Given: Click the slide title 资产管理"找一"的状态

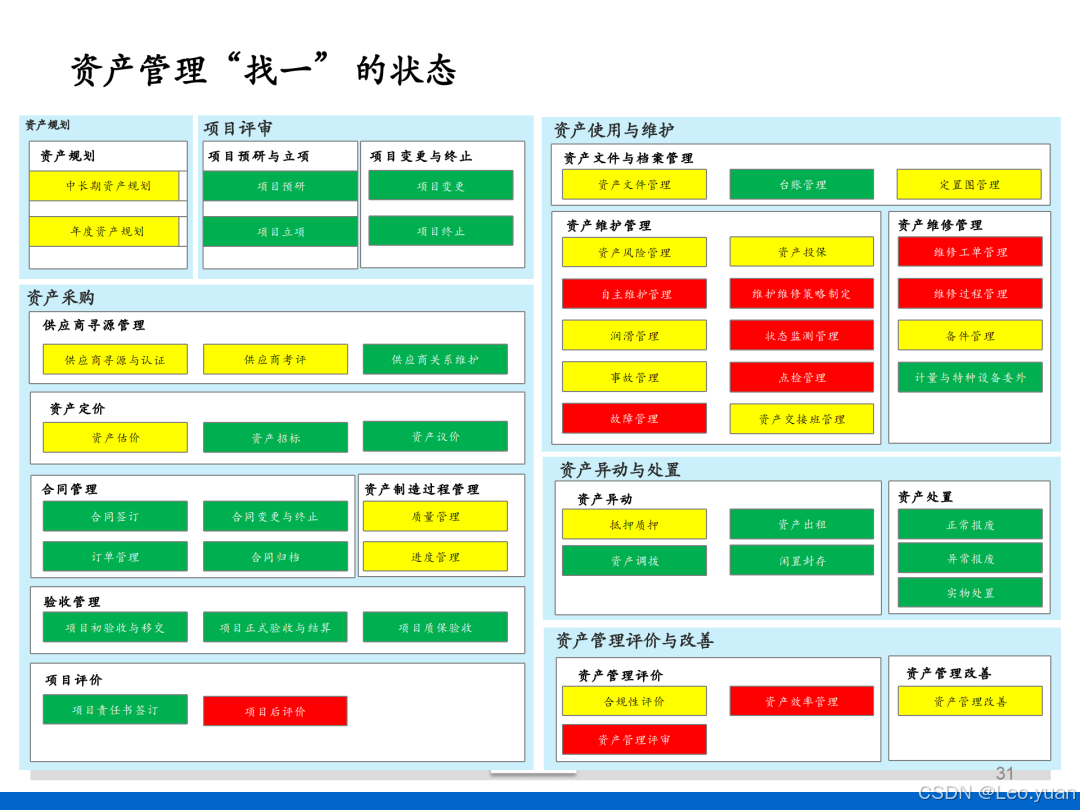Looking at the screenshot, I should (263, 70).
